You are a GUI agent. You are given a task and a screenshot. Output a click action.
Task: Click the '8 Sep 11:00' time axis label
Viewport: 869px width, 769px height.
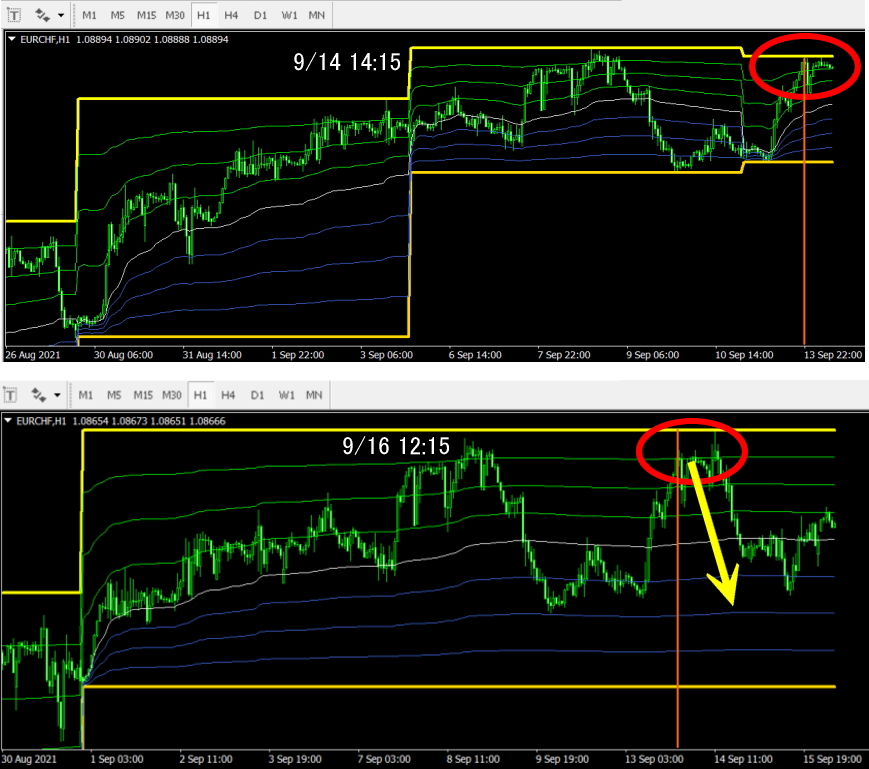473,759
